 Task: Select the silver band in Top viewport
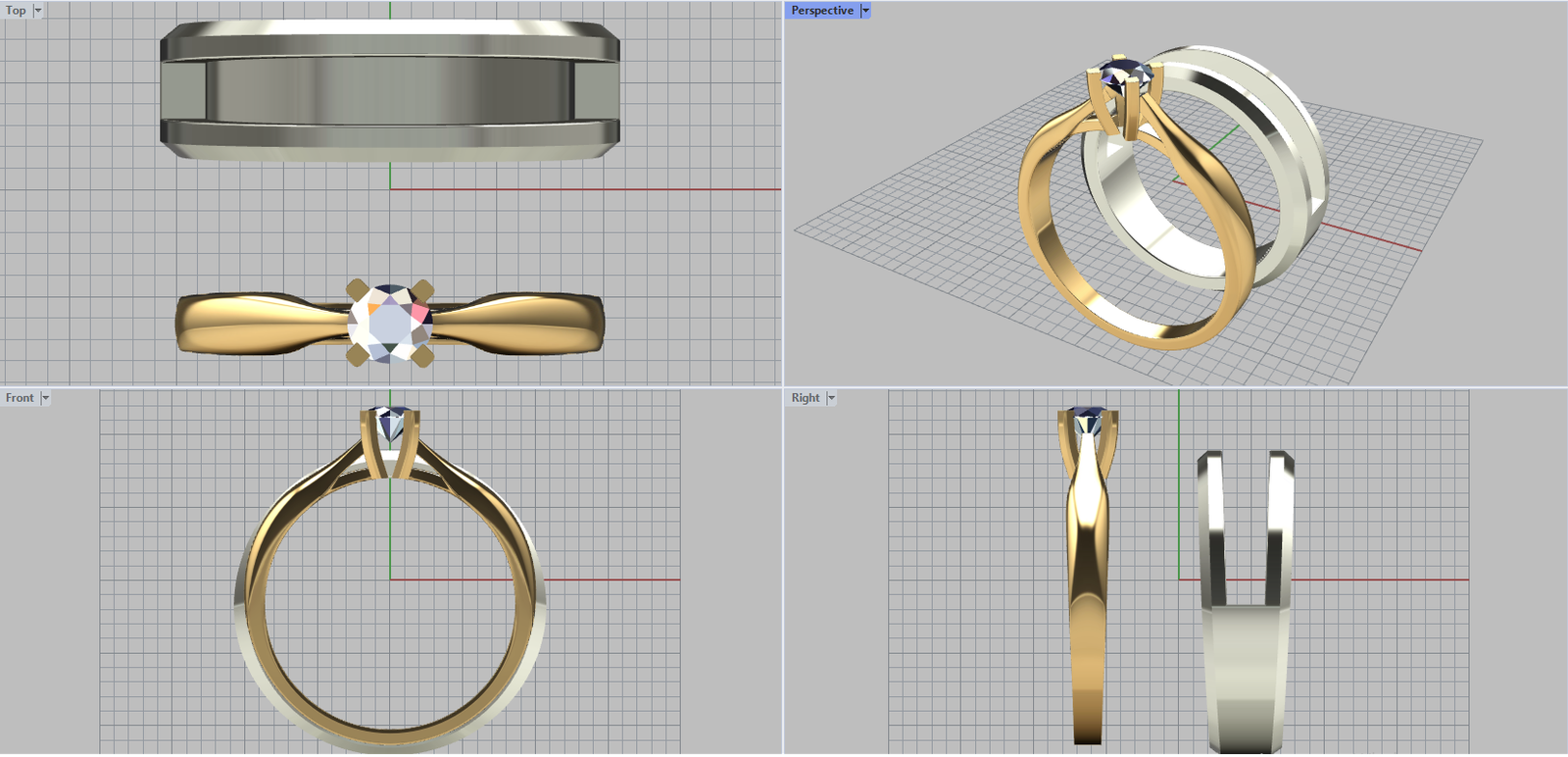[389, 90]
